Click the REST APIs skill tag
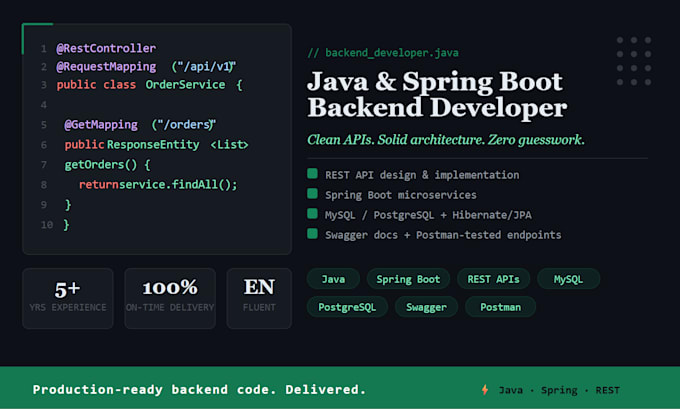 coord(493,279)
